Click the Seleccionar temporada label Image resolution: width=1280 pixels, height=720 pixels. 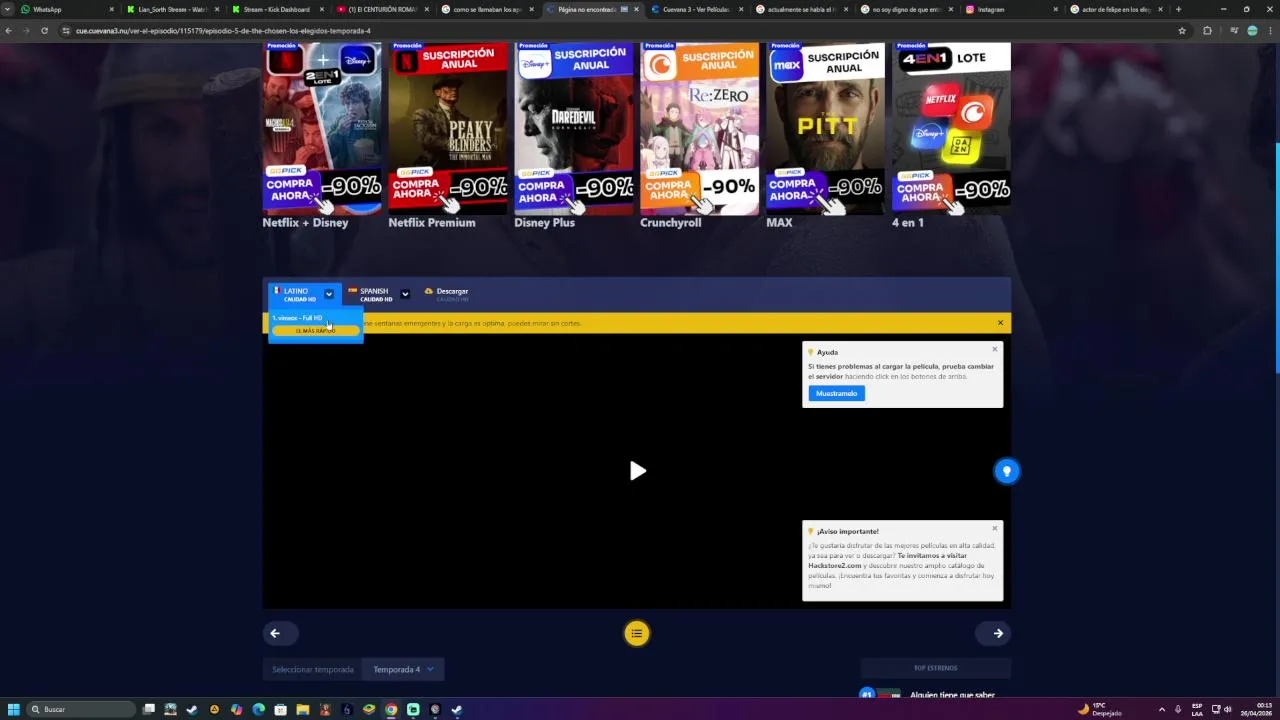(x=313, y=670)
